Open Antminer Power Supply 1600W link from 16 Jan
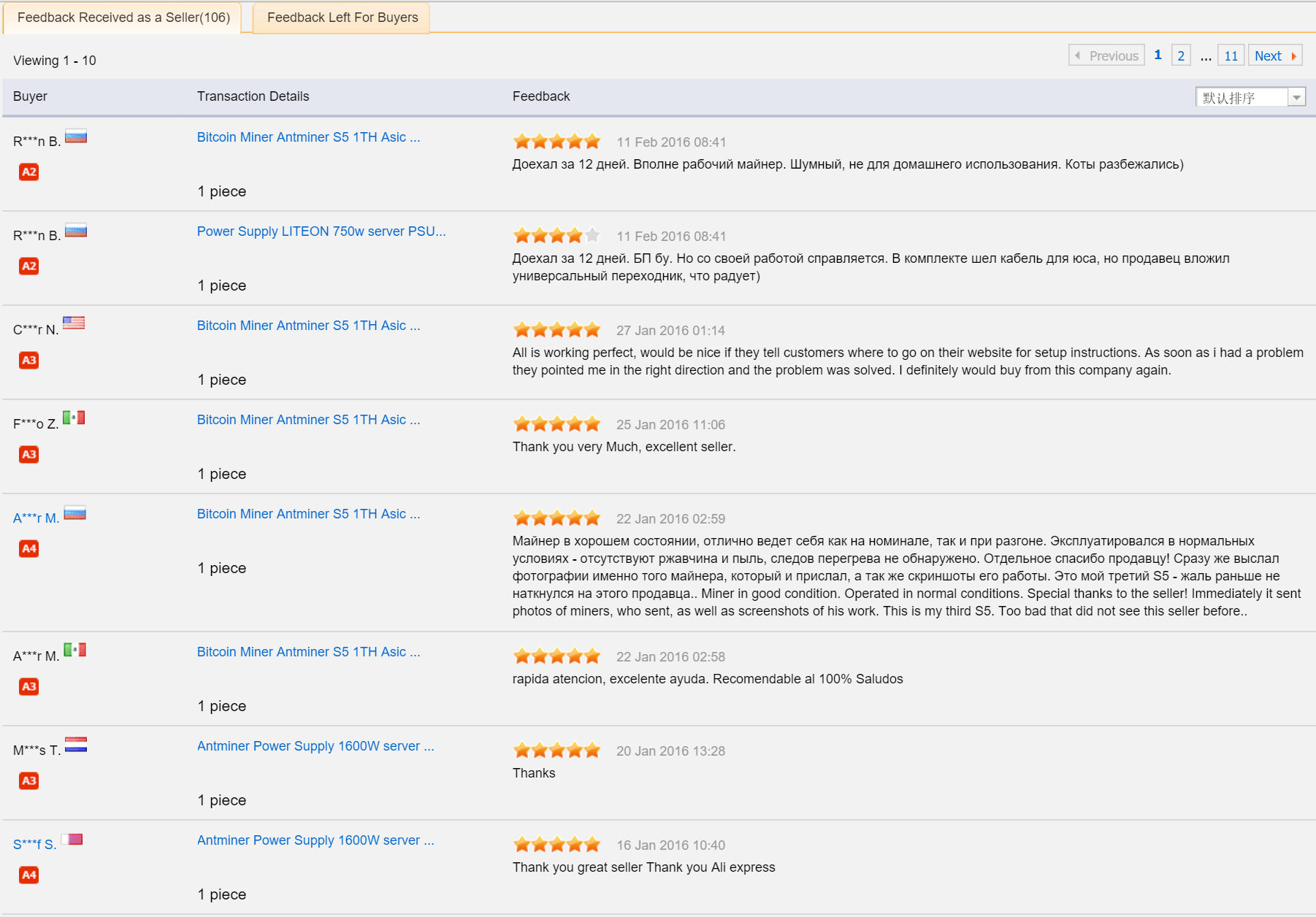The image size is (1316, 917). pyautogui.click(x=315, y=840)
